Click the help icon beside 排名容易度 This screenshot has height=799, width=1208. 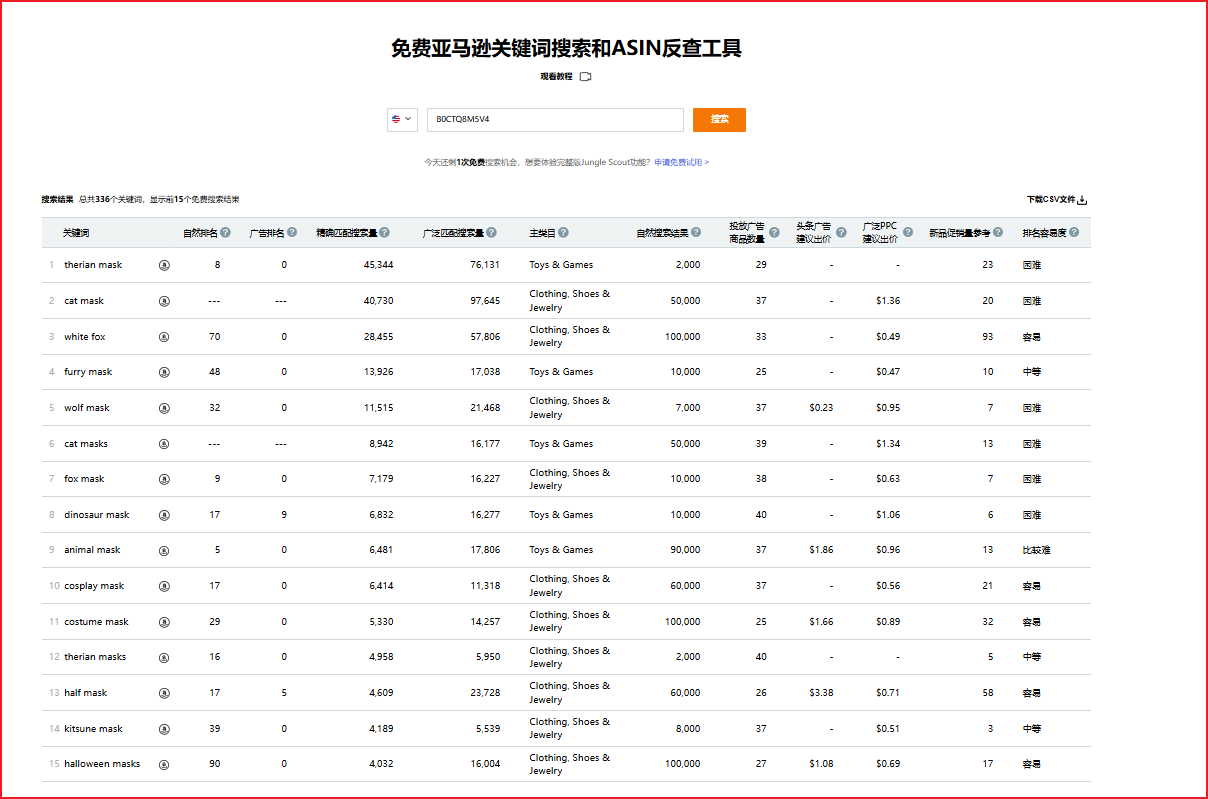tap(1074, 233)
